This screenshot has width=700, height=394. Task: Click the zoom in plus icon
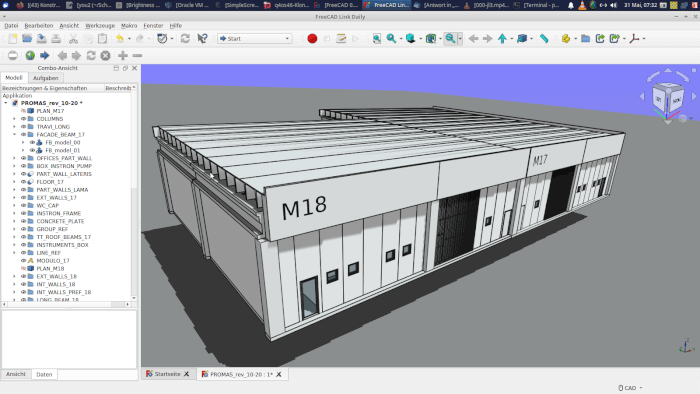(x=123, y=56)
